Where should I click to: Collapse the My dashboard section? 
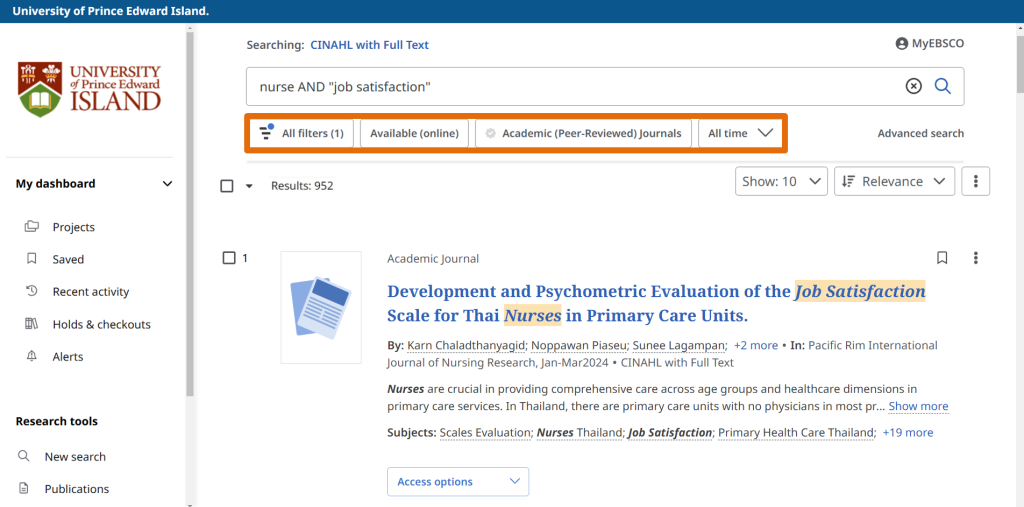pos(167,184)
